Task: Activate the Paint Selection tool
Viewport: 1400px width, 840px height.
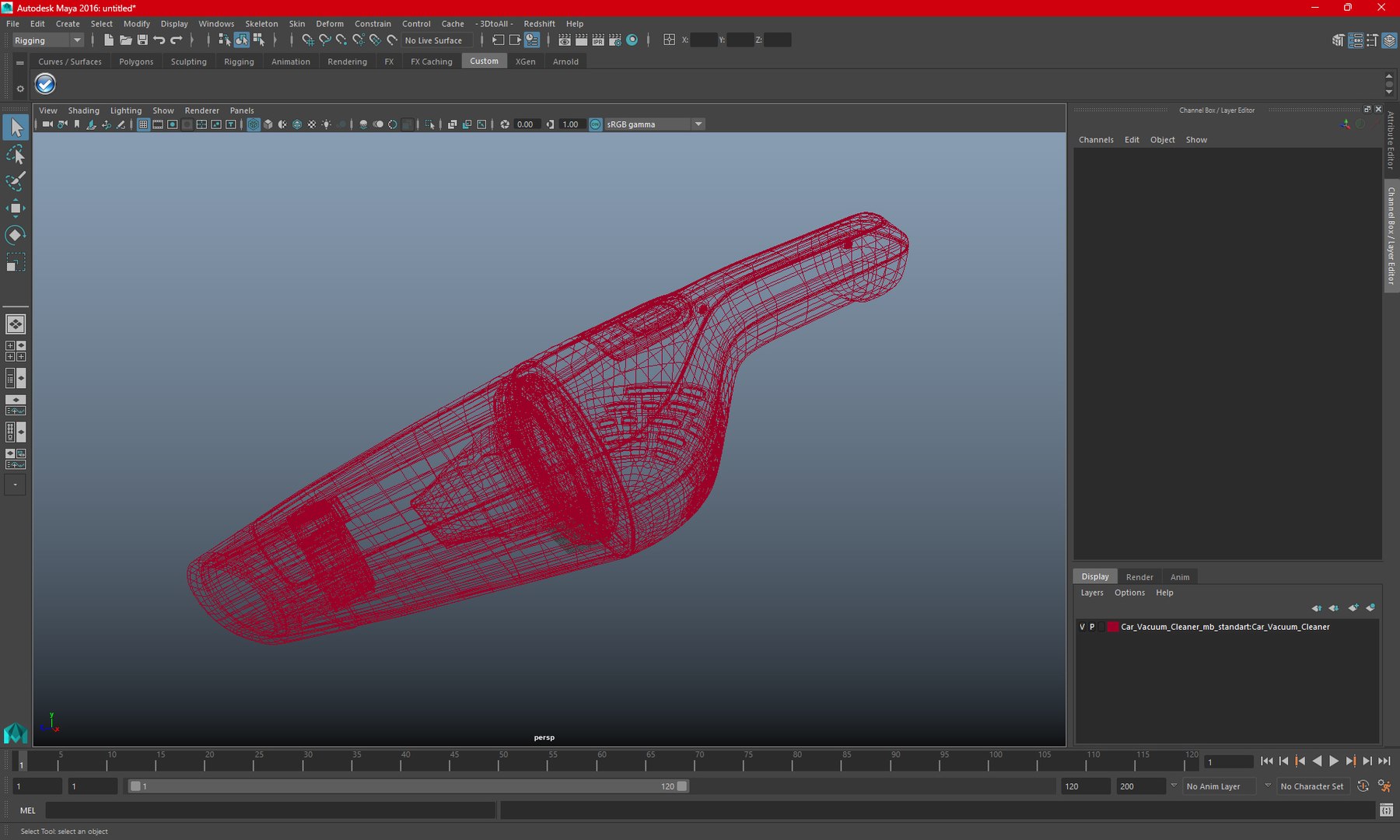Action: point(16,181)
